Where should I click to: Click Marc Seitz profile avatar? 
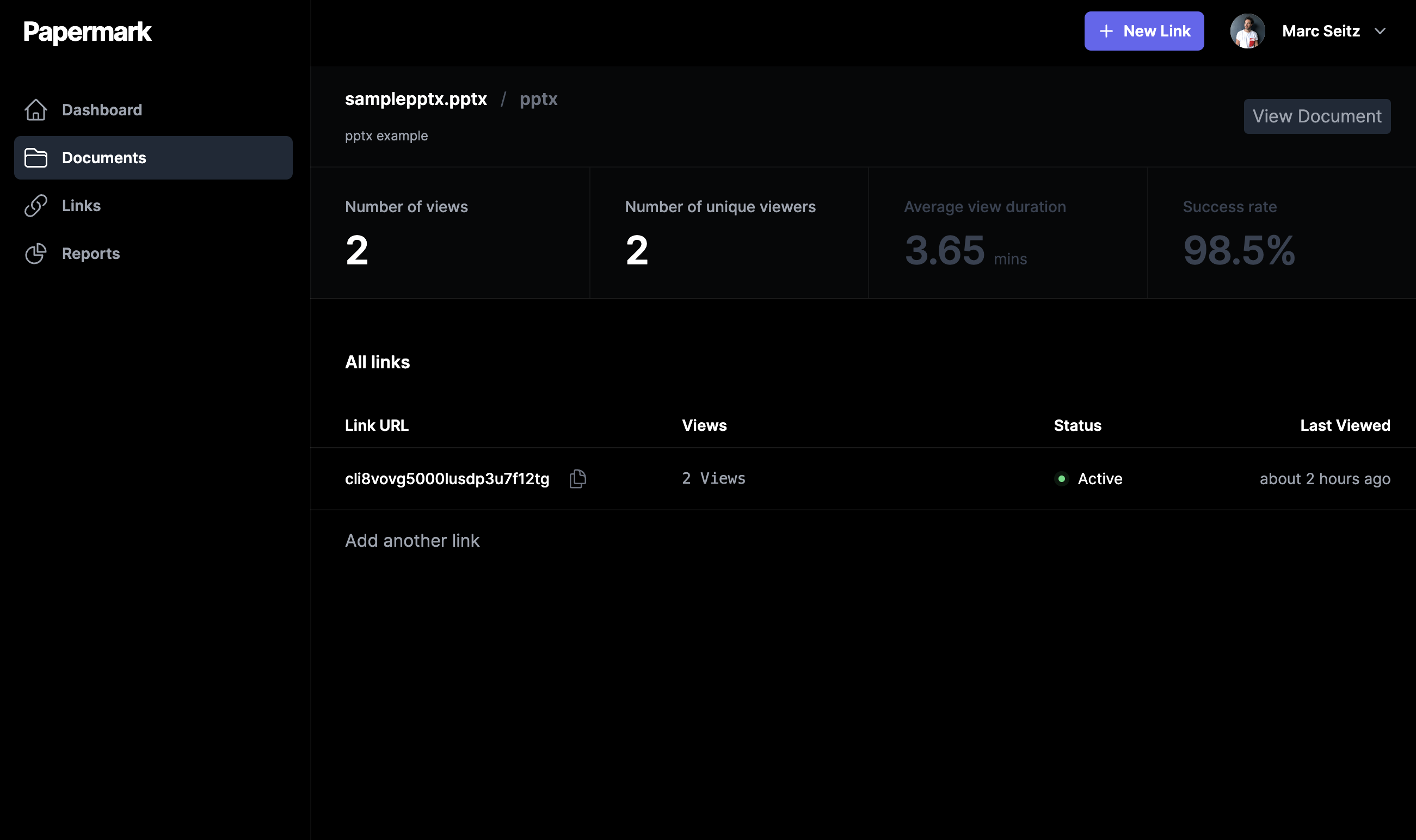point(1247,31)
